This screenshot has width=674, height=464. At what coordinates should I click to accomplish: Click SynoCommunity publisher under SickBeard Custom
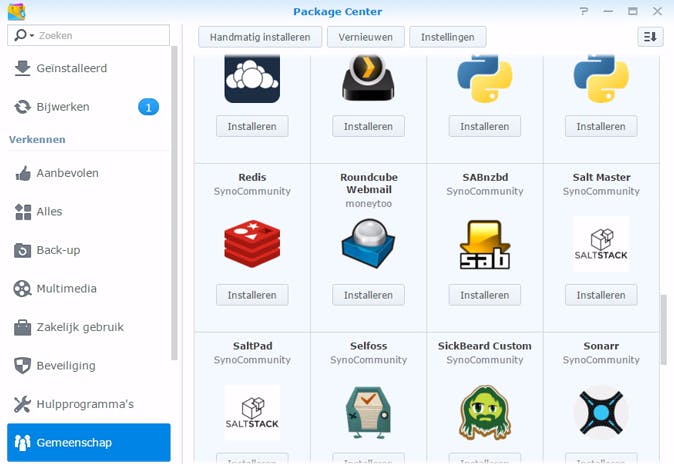pos(485,360)
